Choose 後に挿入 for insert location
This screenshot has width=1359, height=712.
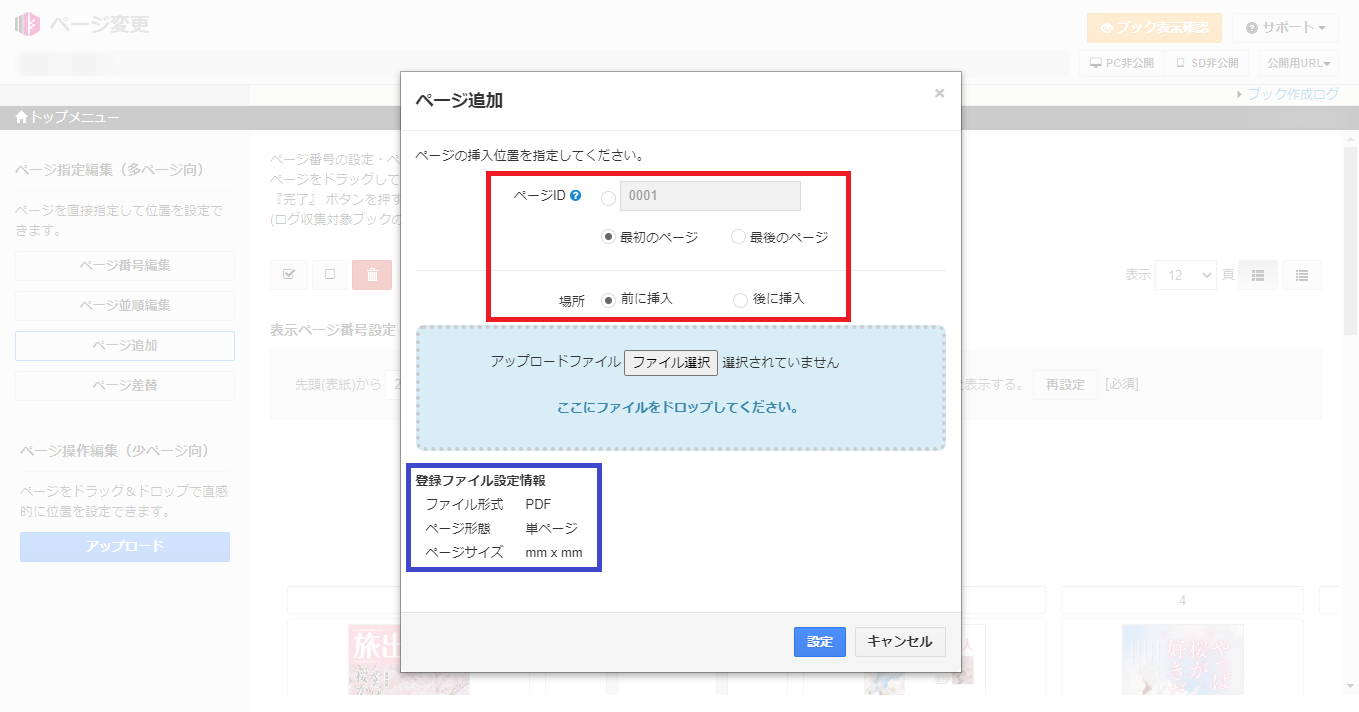(738, 299)
